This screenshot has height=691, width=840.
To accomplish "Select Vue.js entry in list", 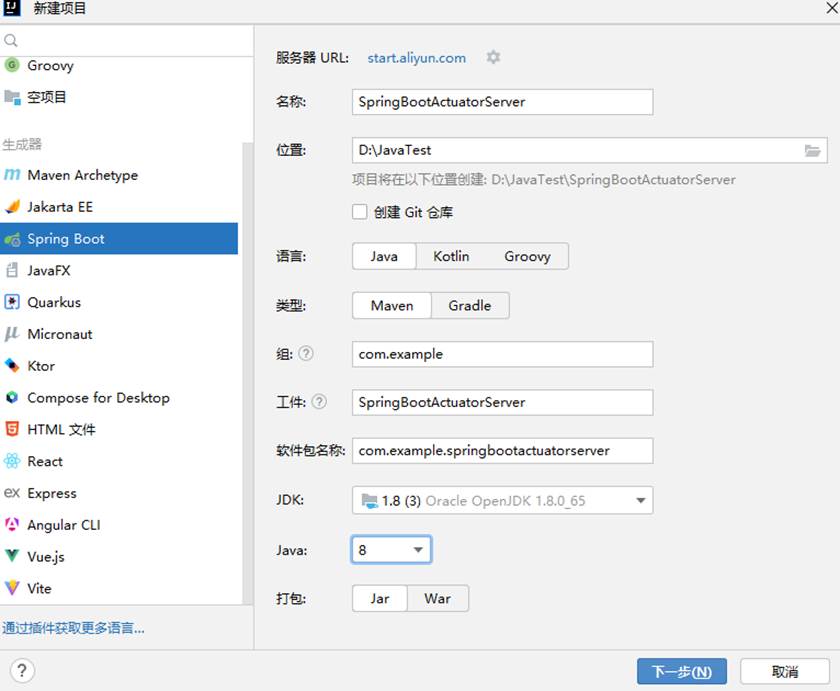I will pyautogui.click(x=119, y=557).
